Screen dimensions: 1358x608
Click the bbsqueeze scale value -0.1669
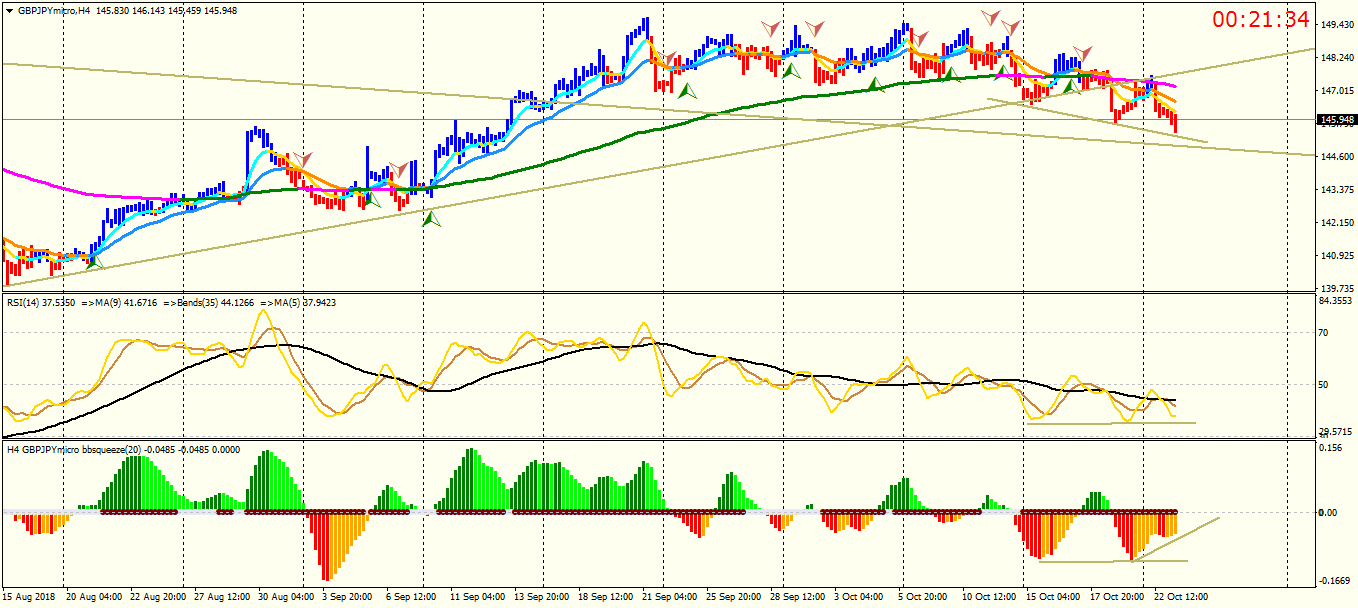(x=1335, y=580)
